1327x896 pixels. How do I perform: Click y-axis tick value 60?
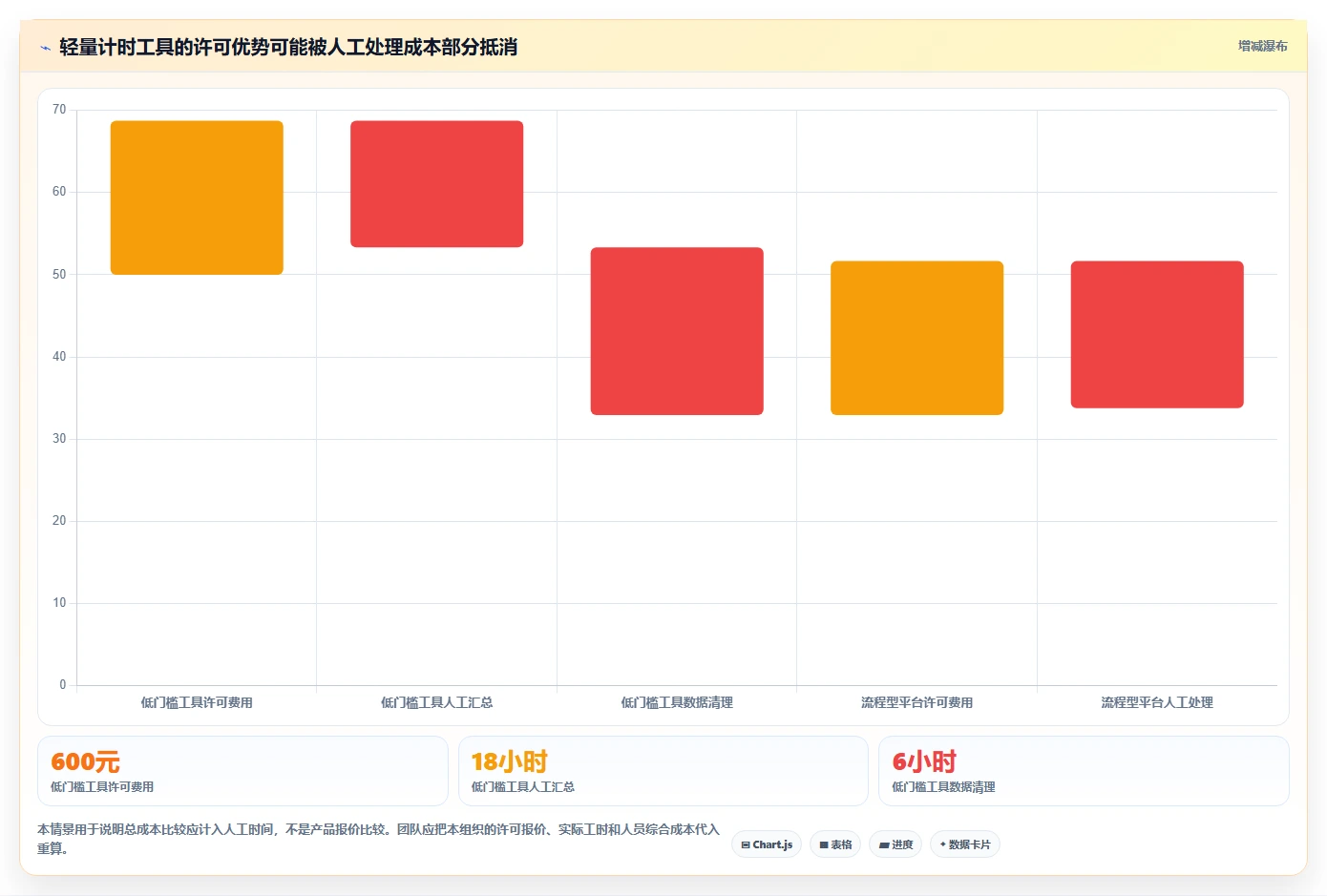click(59, 192)
